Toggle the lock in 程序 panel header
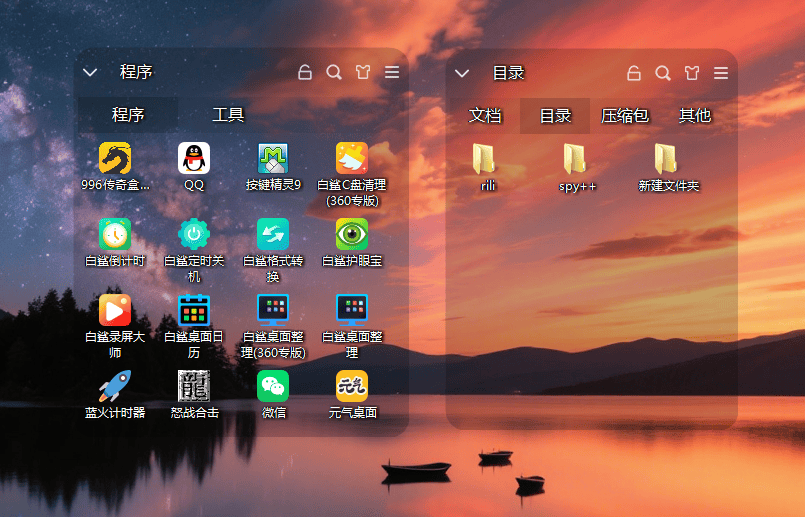This screenshot has height=517, width=805. (x=305, y=72)
